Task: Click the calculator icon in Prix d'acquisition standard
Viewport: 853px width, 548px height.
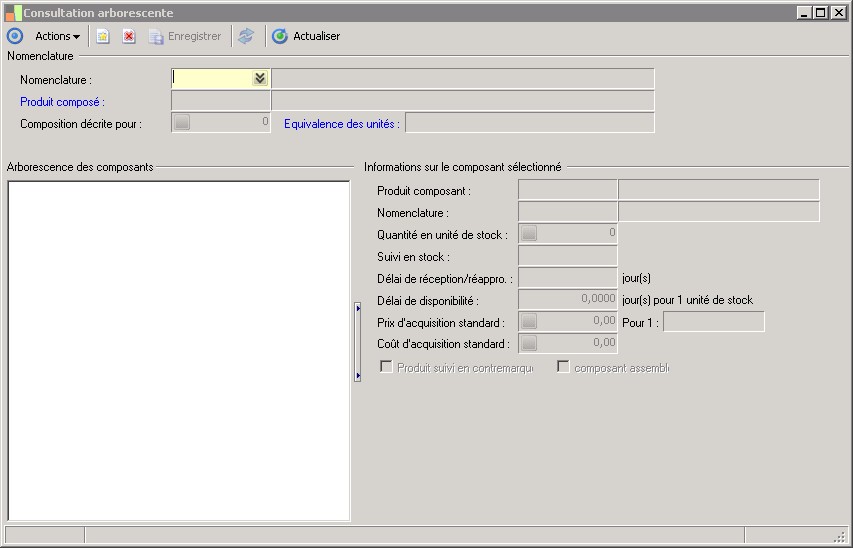Action: [528, 322]
